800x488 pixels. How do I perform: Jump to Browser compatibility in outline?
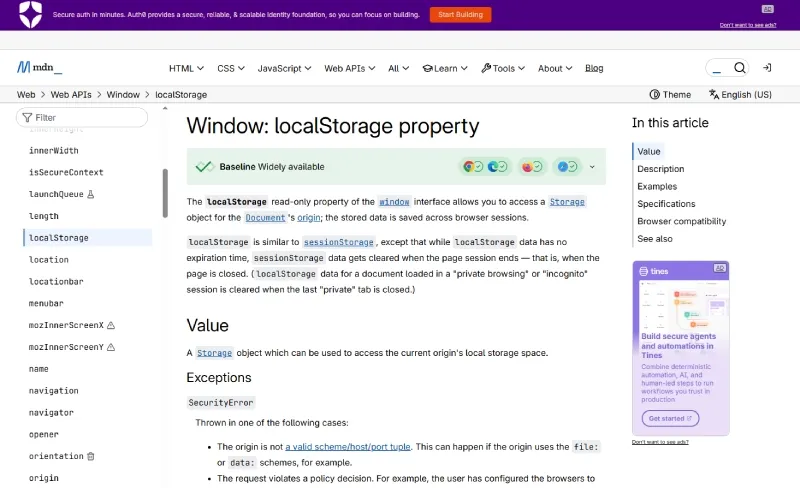click(x=681, y=221)
